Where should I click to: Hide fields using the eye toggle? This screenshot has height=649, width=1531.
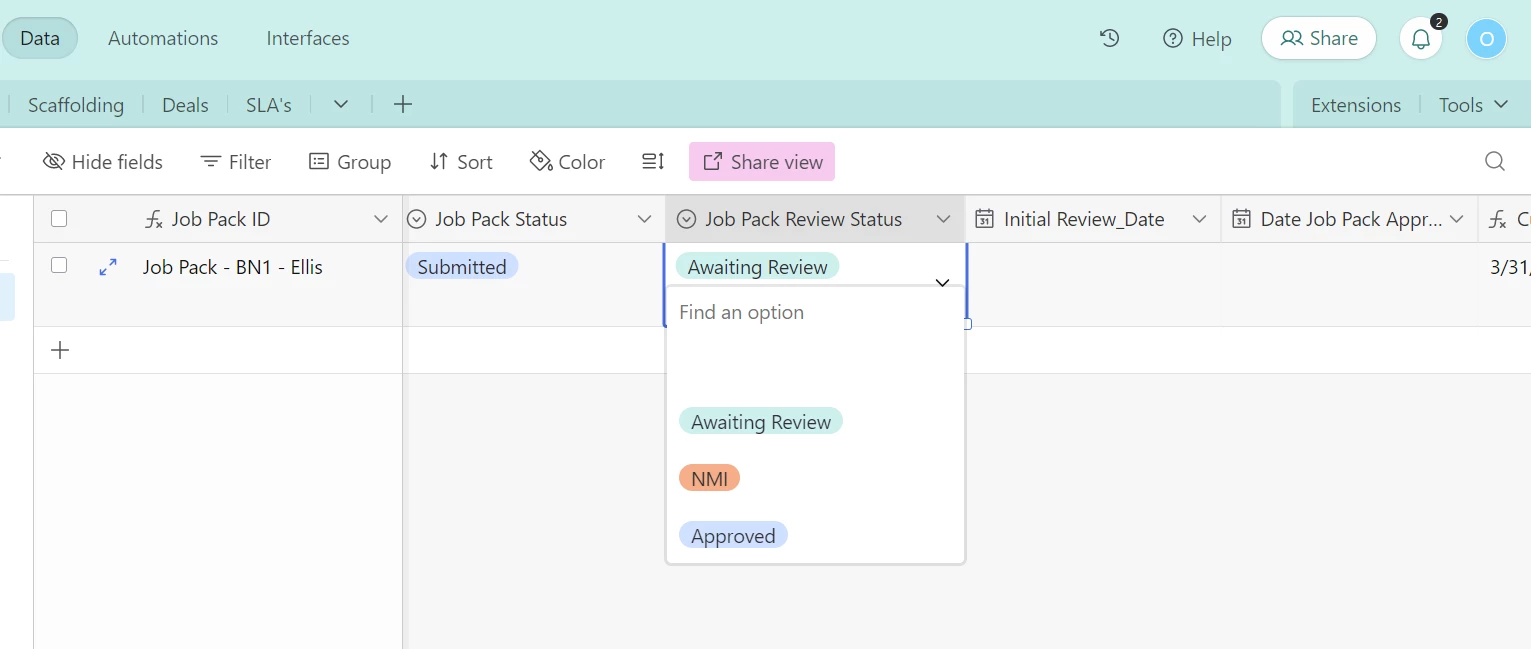tap(103, 162)
